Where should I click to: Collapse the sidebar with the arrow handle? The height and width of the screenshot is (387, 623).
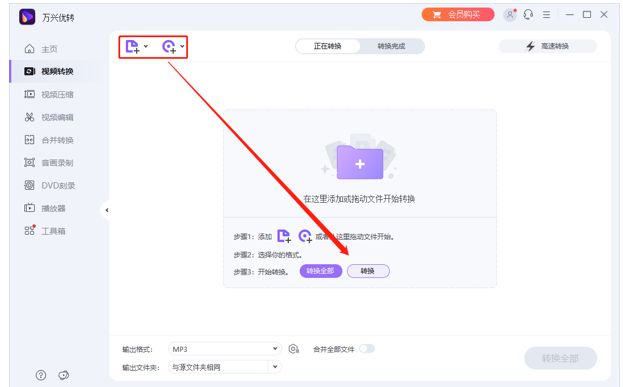(106, 210)
